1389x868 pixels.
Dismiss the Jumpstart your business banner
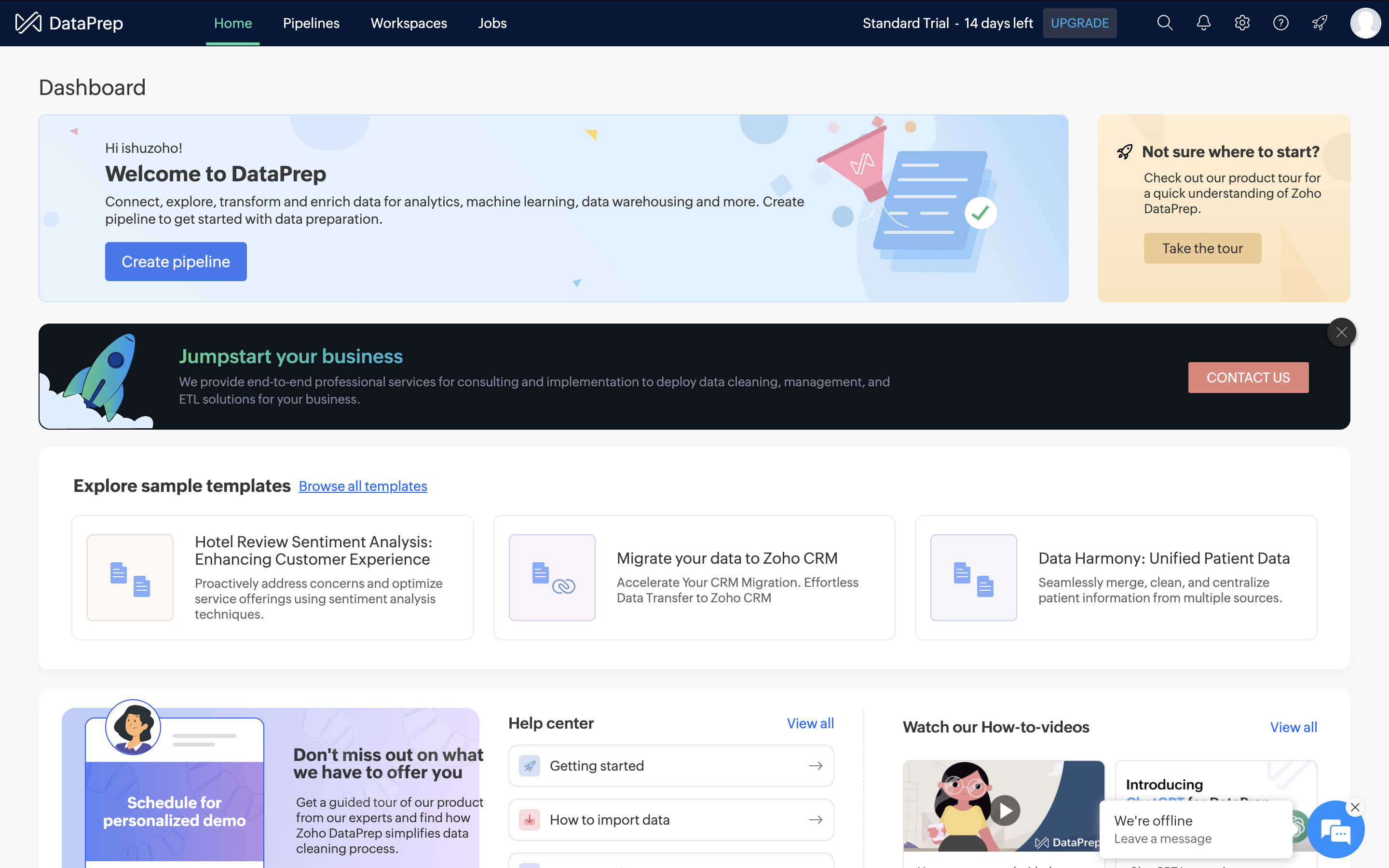(1341, 332)
